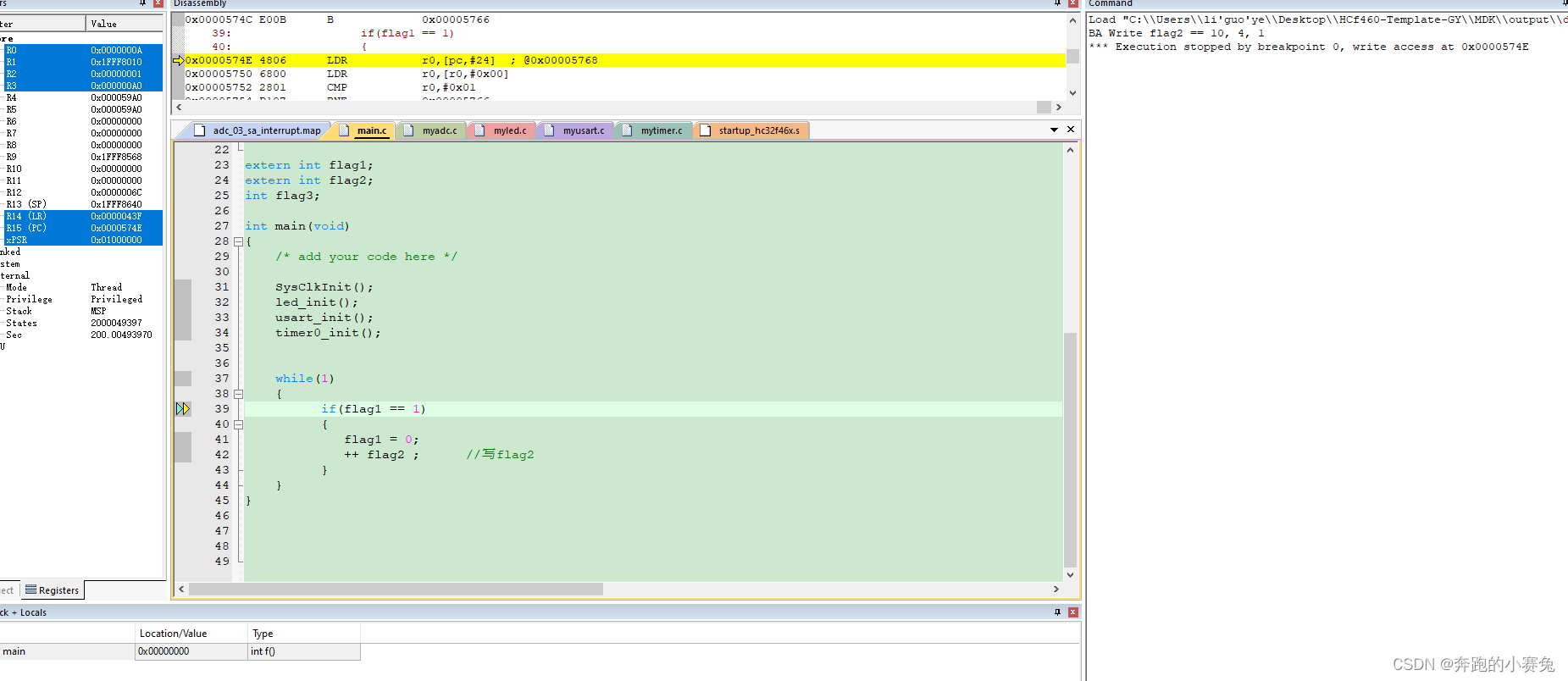This screenshot has width=1568, height=681.
Task: Click the SysClkInit() call on line 31
Action: click(324, 287)
